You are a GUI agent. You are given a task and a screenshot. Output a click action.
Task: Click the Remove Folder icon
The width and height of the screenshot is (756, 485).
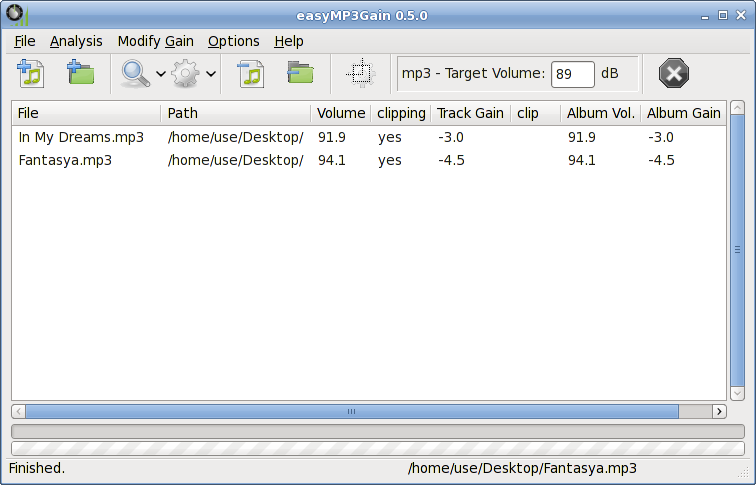point(300,73)
